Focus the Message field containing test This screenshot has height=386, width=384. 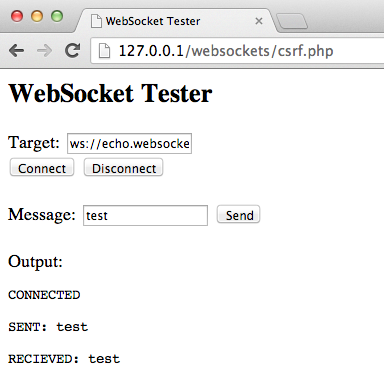(x=145, y=215)
